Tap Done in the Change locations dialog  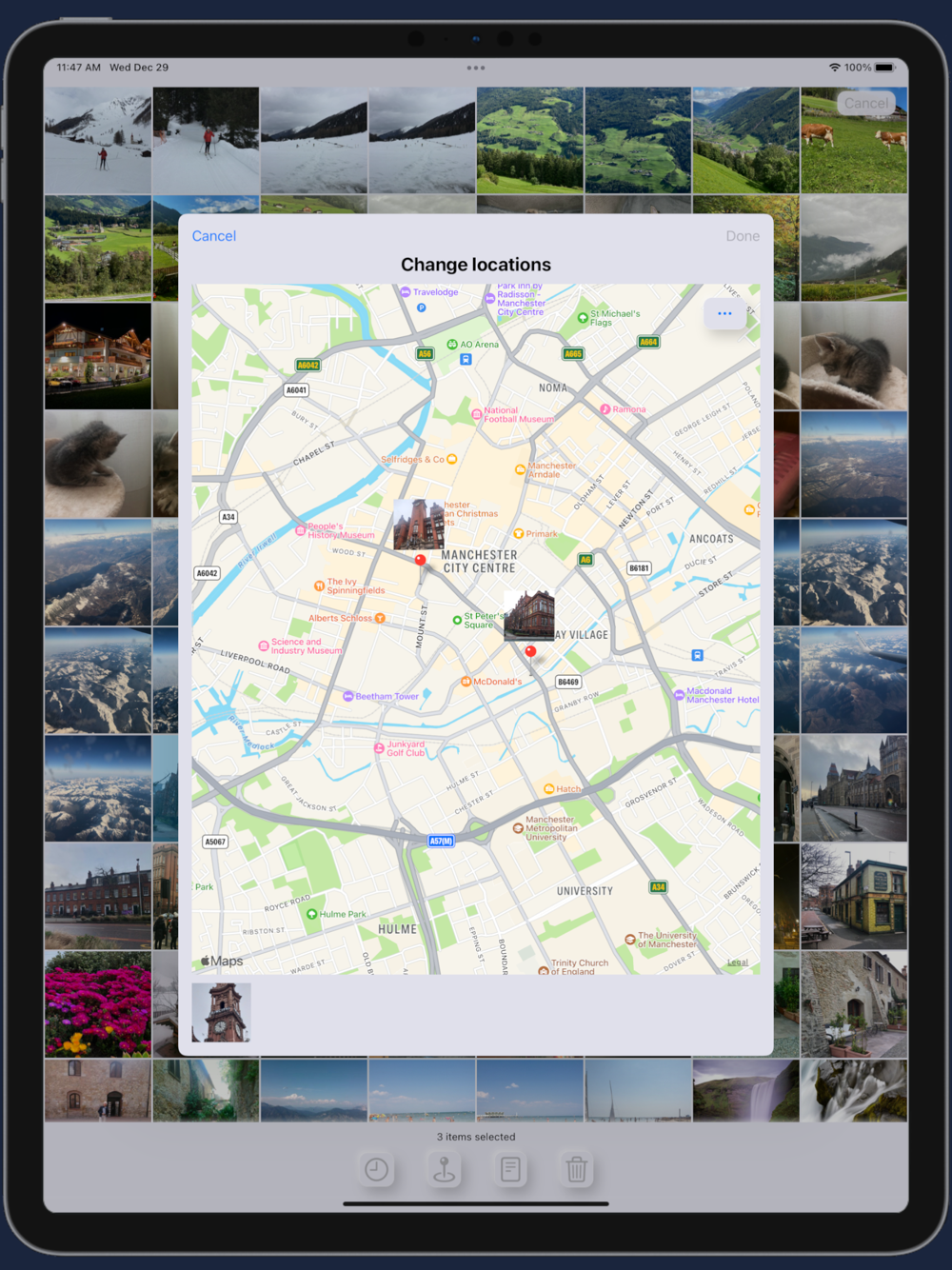pos(743,236)
